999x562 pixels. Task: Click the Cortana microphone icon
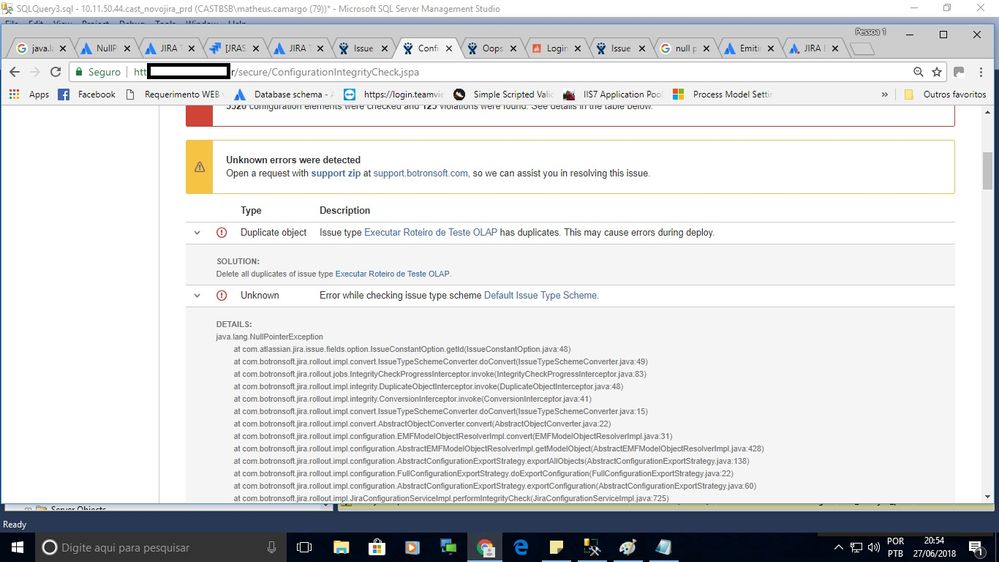click(x=271, y=547)
